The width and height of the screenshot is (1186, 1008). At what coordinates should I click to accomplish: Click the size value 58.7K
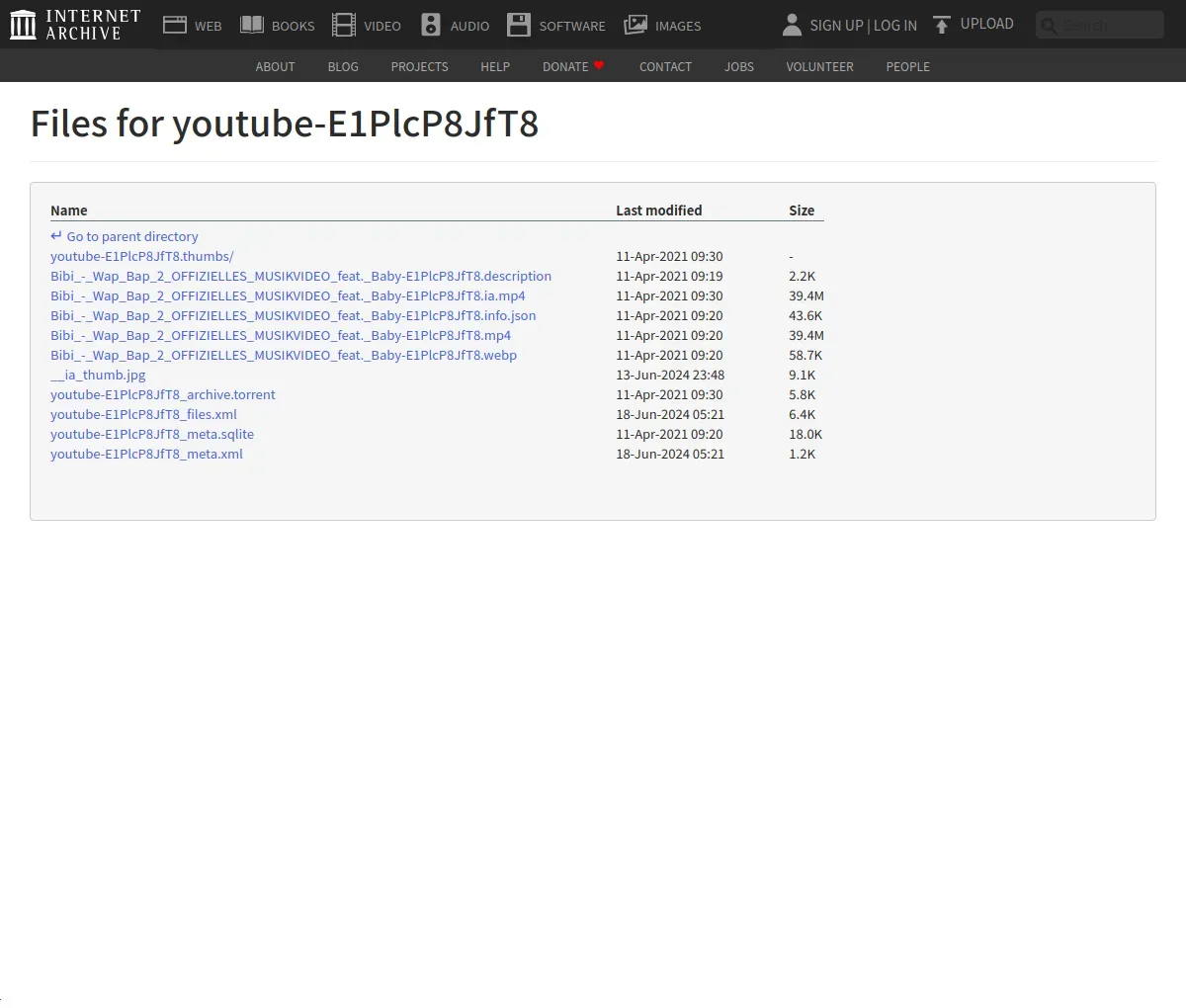[x=805, y=355]
